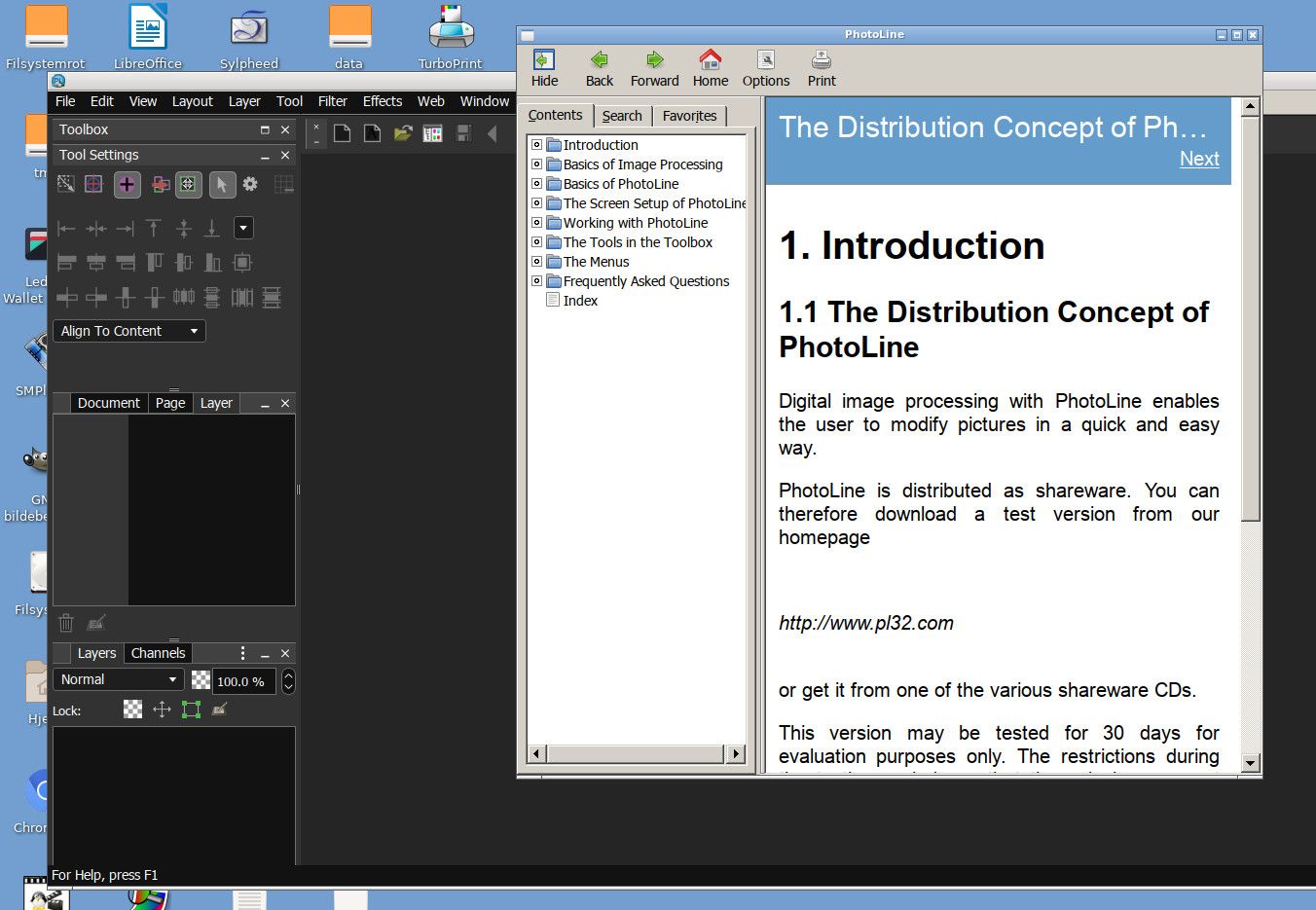Click the align to top arrow icon

pyautogui.click(x=154, y=229)
